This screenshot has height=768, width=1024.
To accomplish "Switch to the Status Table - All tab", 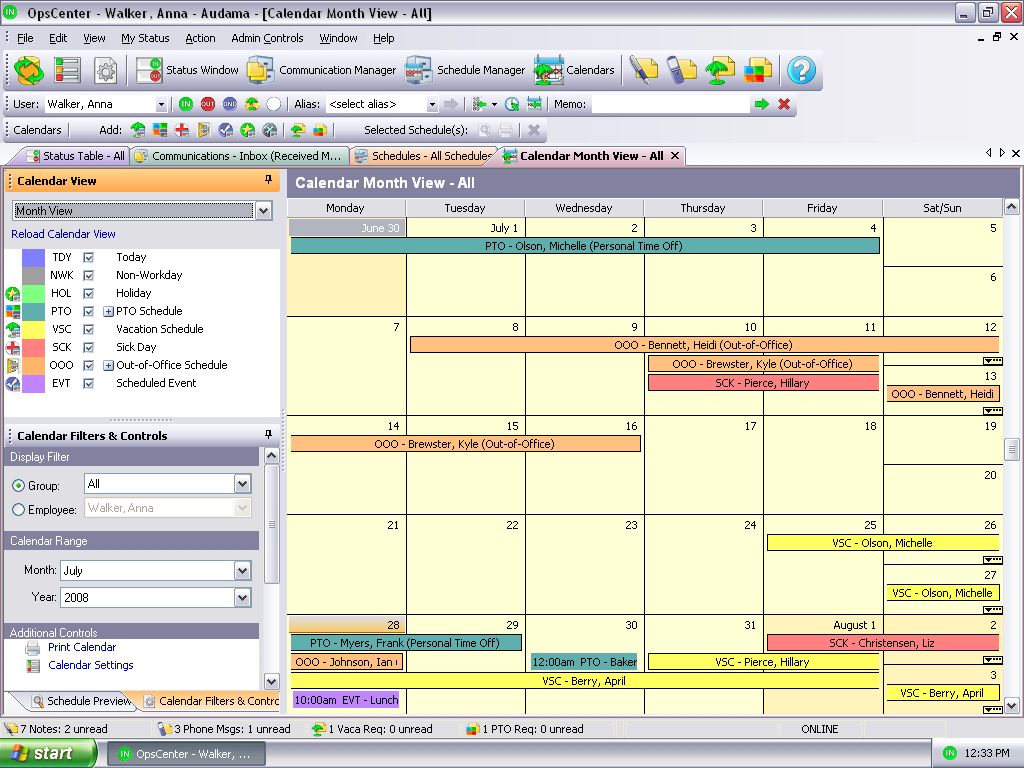I will click(x=74, y=156).
